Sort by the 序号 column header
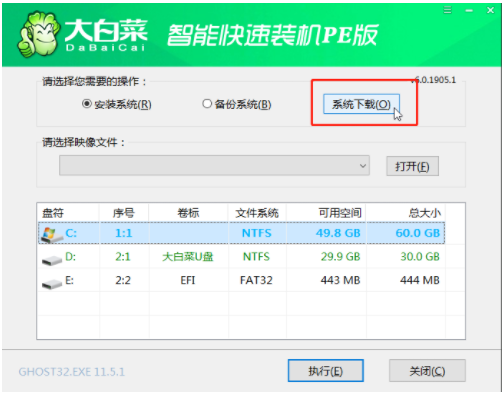504x396 pixels. 124,213
